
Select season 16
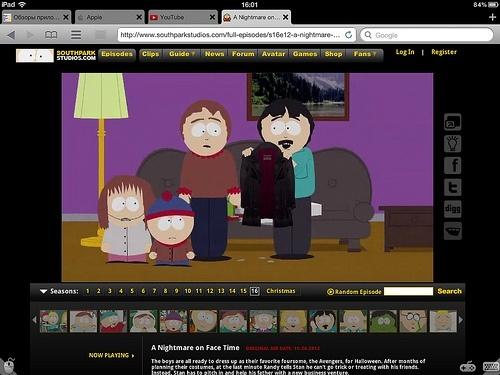tap(255, 291)
